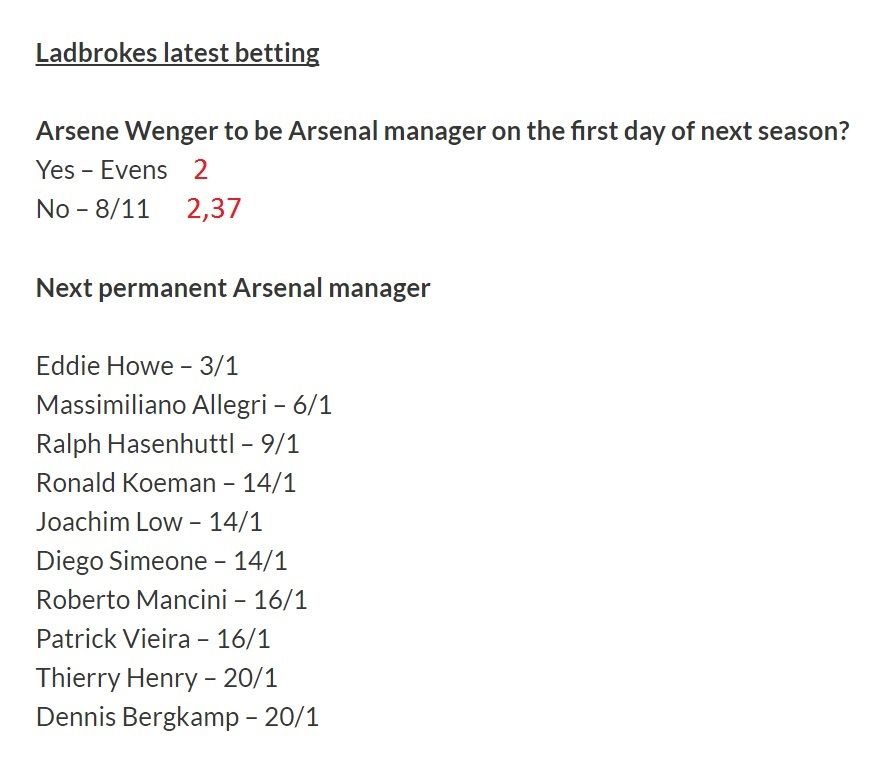Click the word Ladbrokes in the title
Viewport: 874px width, 774px height.
(x=96, y=53)
